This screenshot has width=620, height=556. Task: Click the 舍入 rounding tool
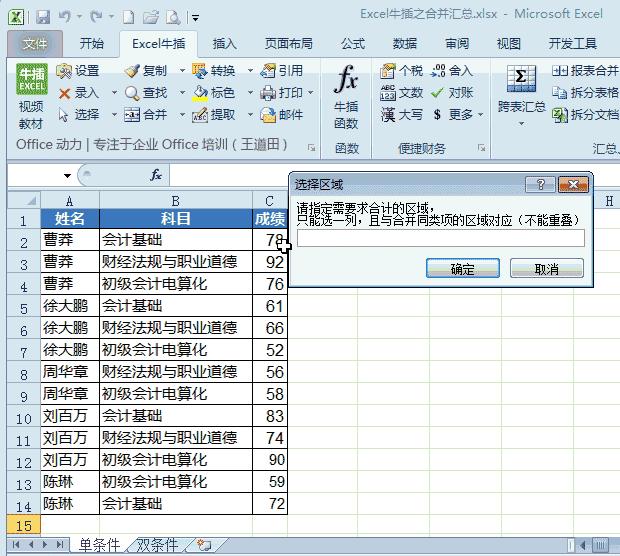452,71
